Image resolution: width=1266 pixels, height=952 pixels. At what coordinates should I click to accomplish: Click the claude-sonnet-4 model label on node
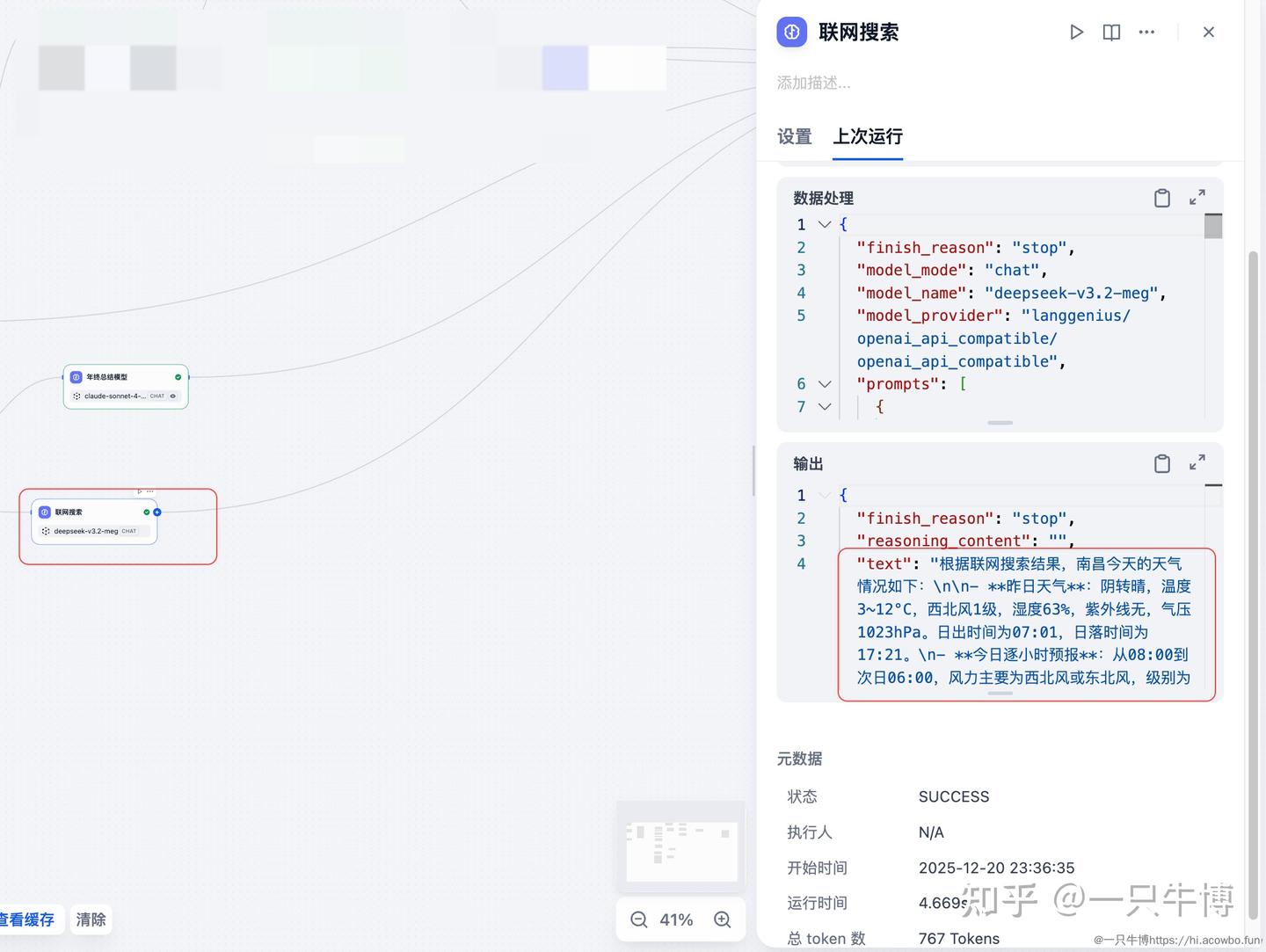tap(115, 396)
